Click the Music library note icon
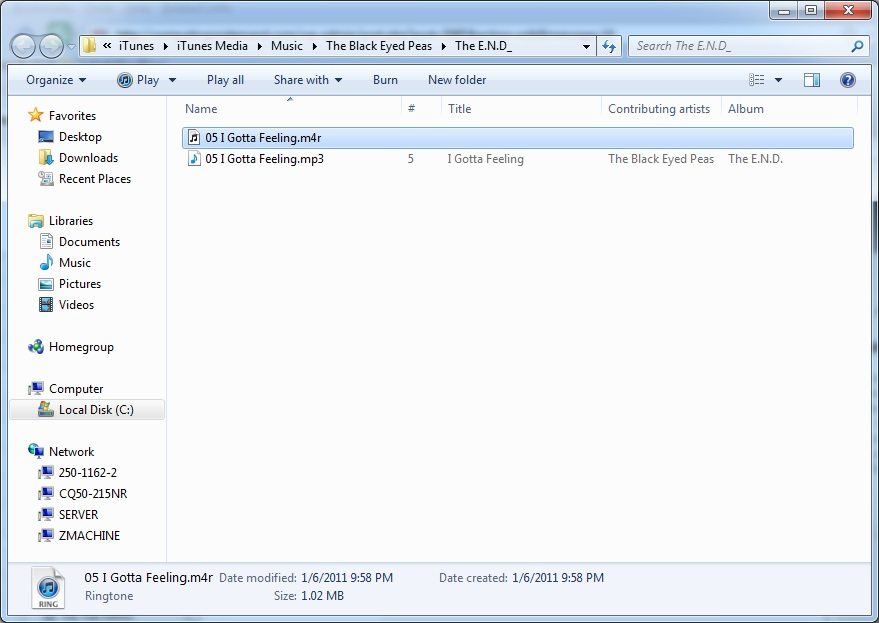Screen dimensions: 879x623 click(46, 262)
